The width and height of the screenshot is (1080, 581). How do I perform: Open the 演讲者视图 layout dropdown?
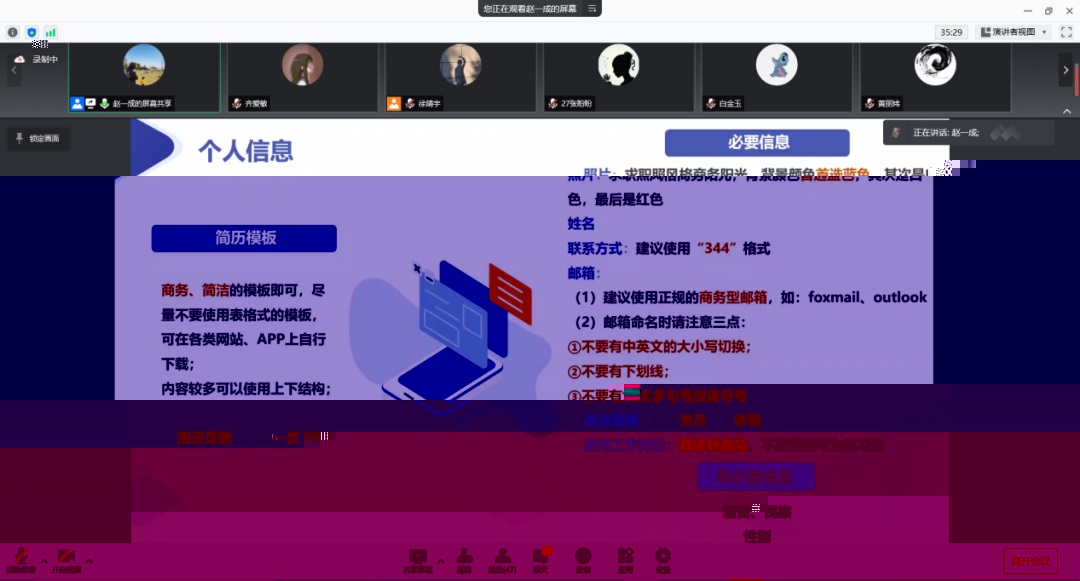1014,32
